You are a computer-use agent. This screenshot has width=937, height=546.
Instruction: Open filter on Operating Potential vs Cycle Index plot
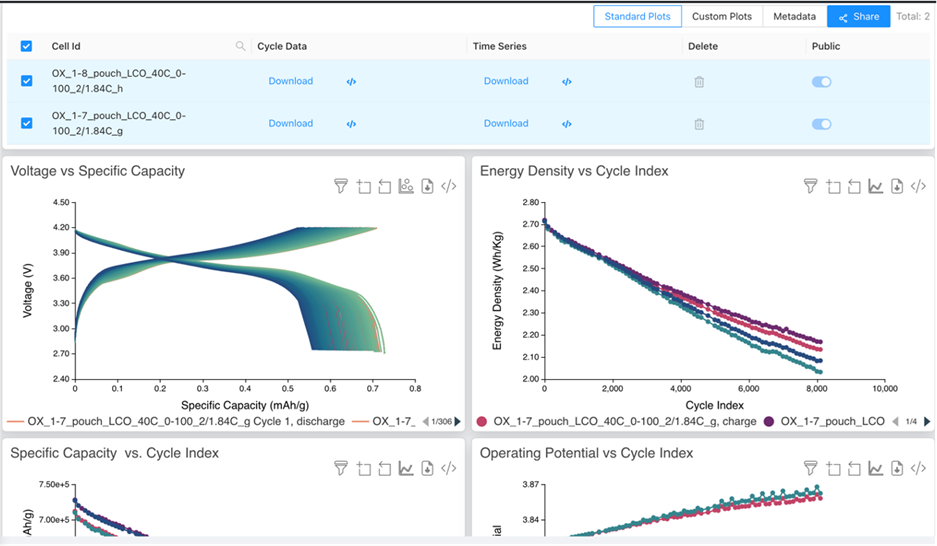click(810, 468)
